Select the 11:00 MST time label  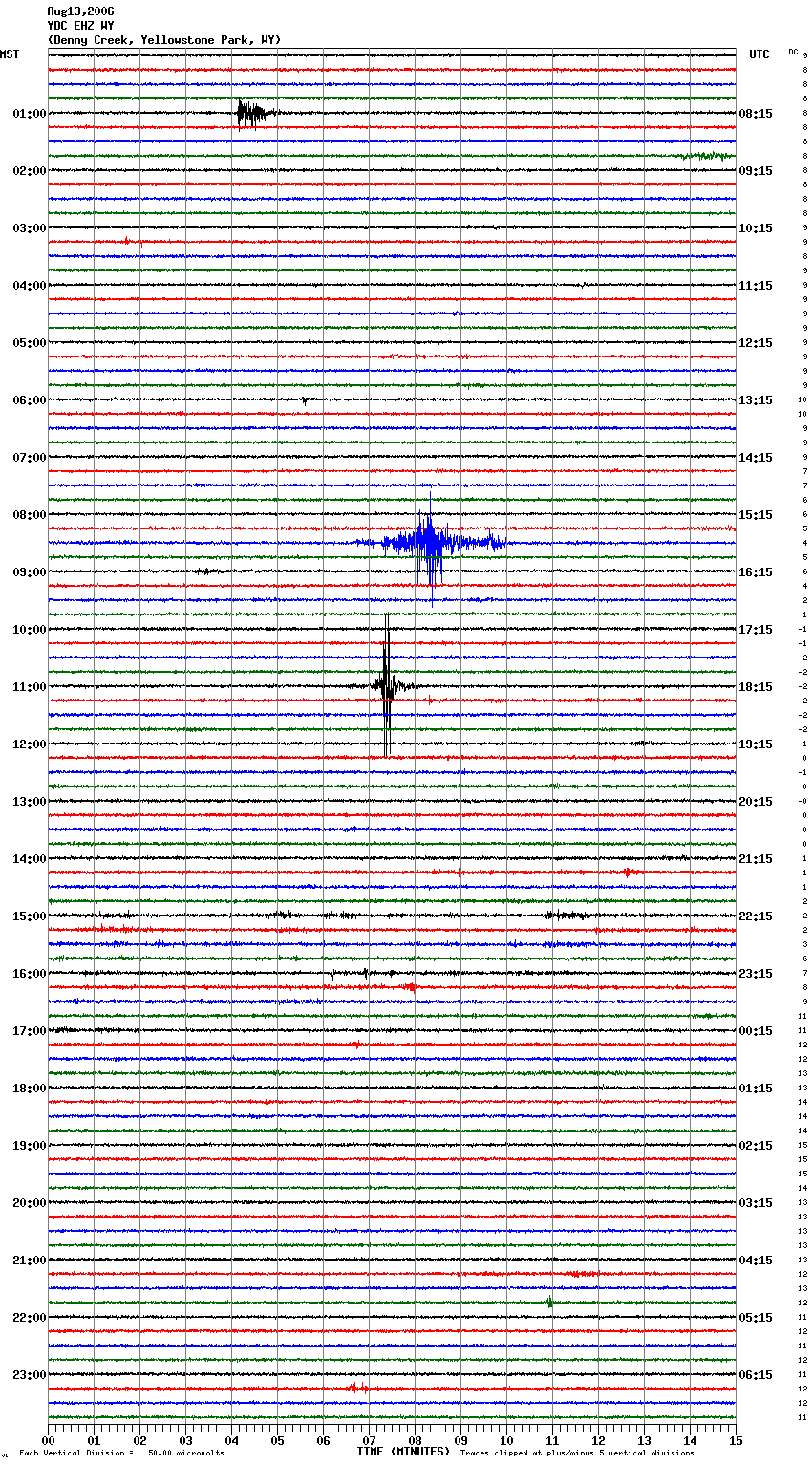point(30,687)
